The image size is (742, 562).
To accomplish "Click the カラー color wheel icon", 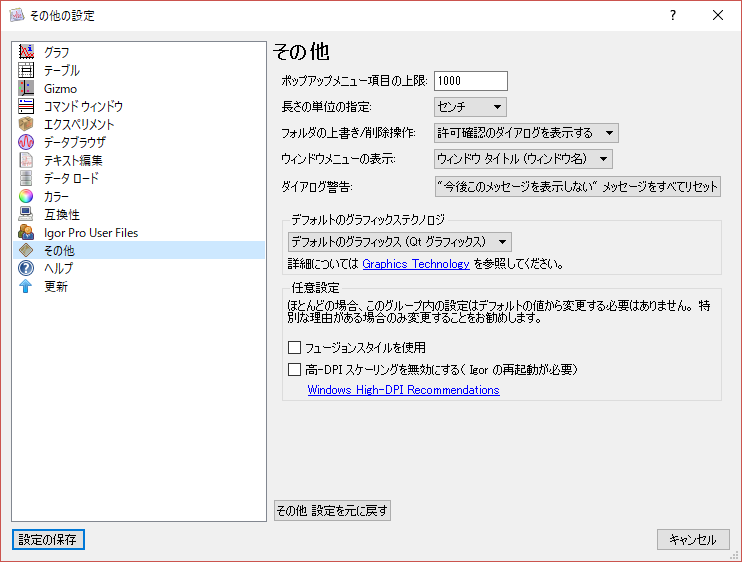I will (26, 196).
